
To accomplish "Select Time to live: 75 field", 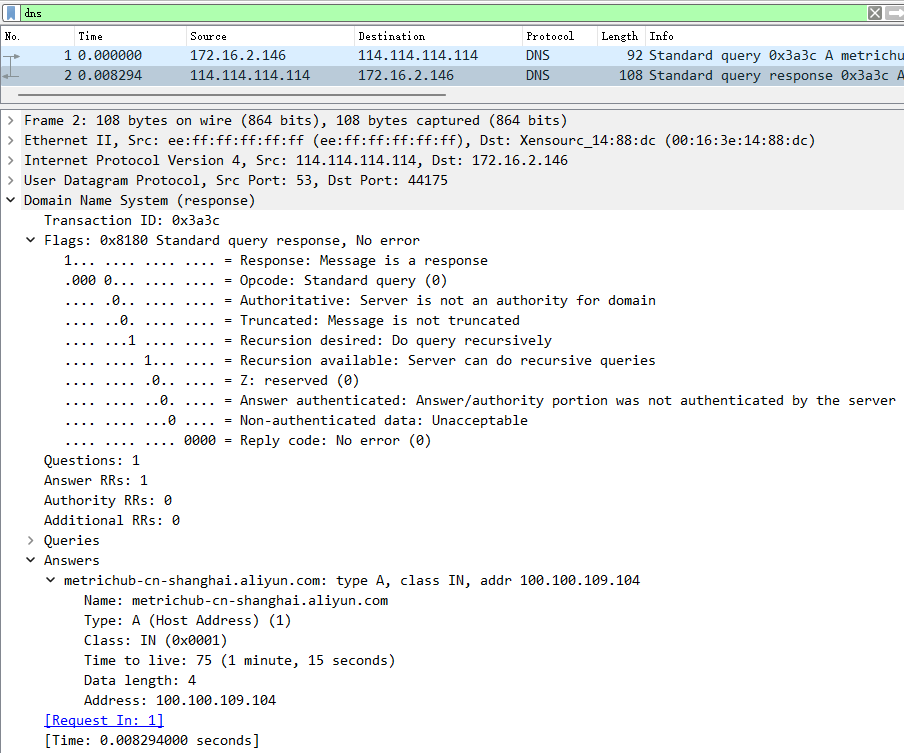I will [x=240, y=660].
